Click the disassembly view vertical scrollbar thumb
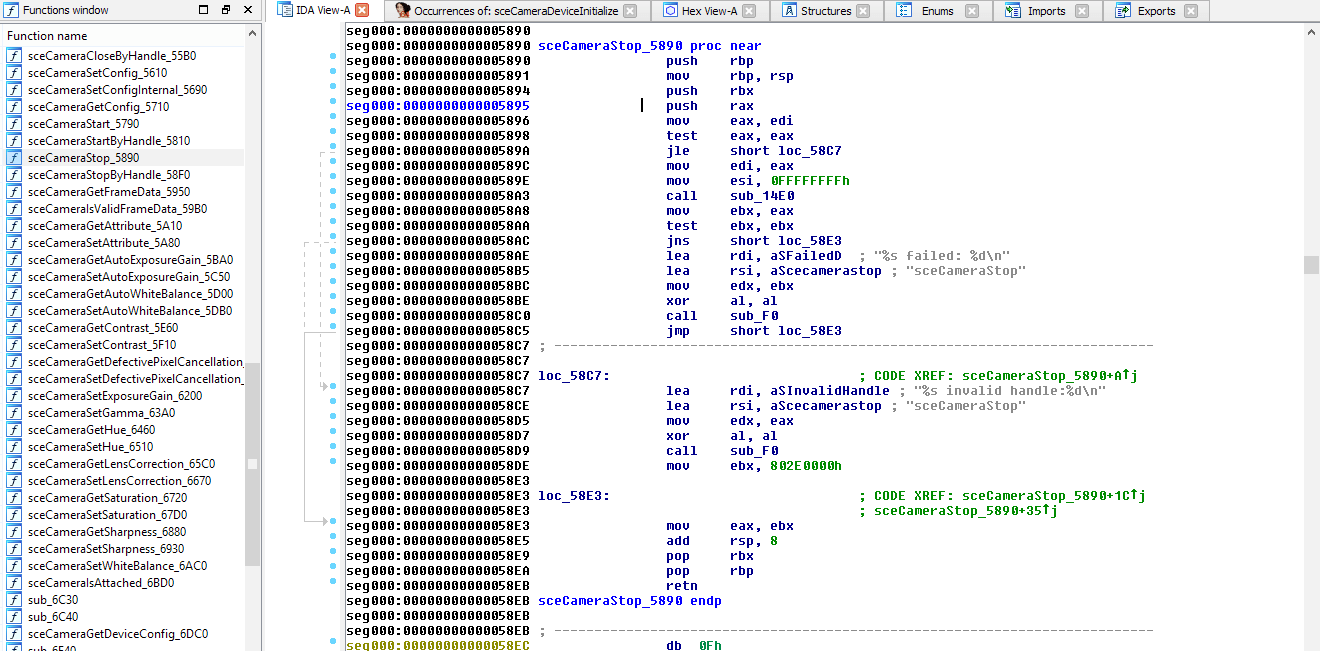1320x651 pixels. (x=1311, y=264)
